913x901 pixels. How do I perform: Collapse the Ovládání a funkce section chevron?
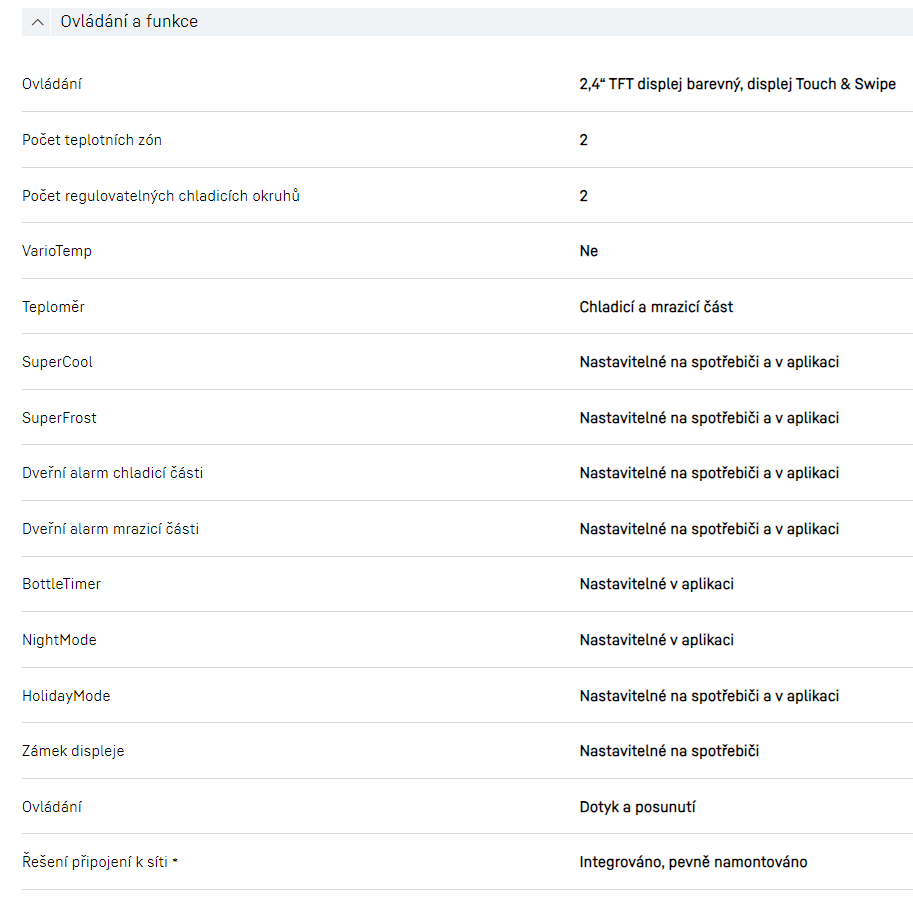pos(38,22)
